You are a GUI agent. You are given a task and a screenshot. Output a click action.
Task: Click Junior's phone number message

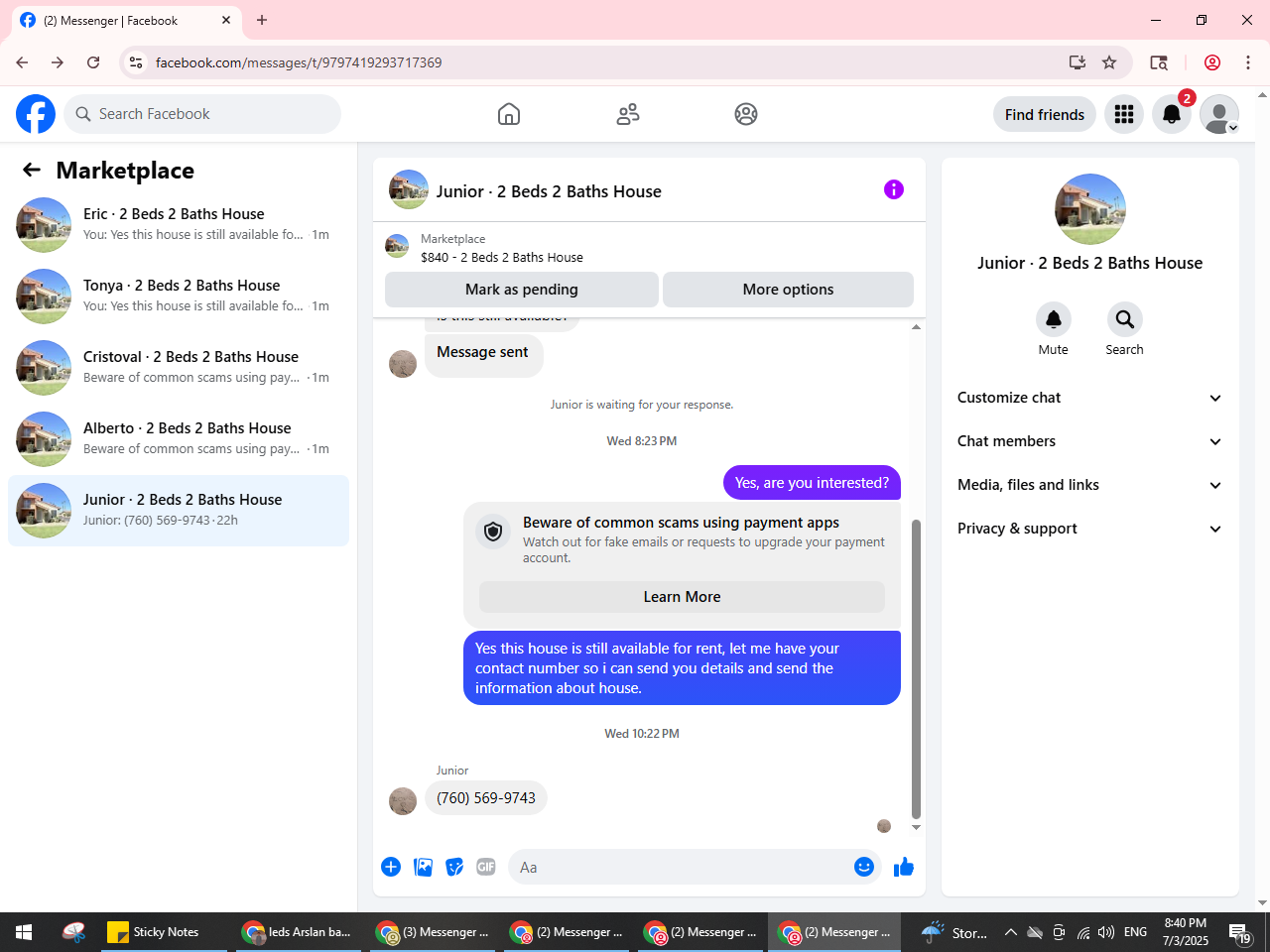coord(486,798)
